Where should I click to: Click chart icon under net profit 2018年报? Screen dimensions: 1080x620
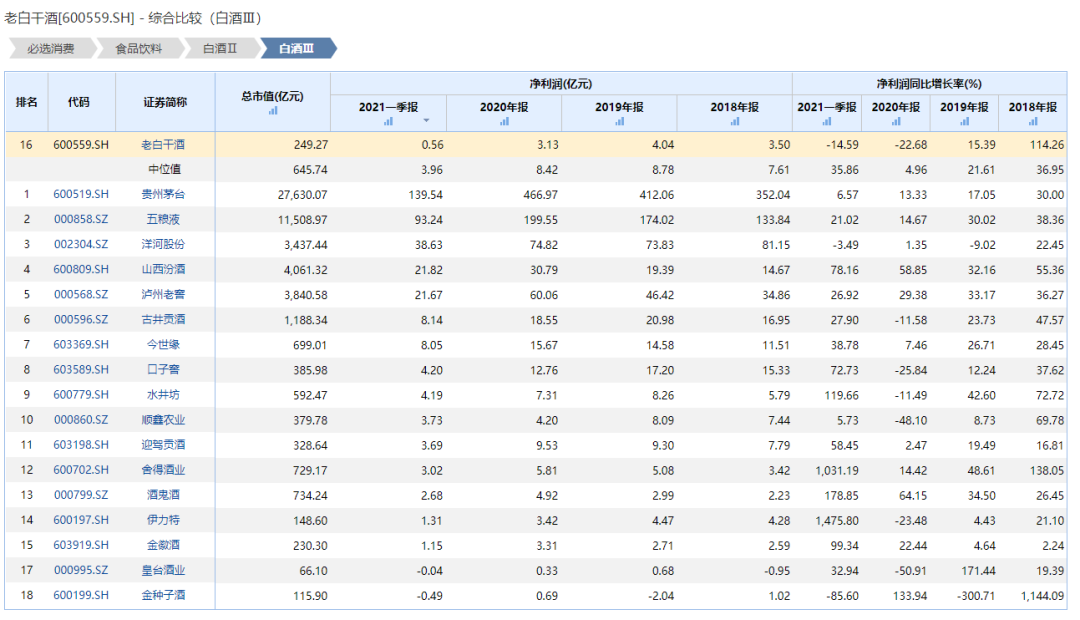pos(735,121)
